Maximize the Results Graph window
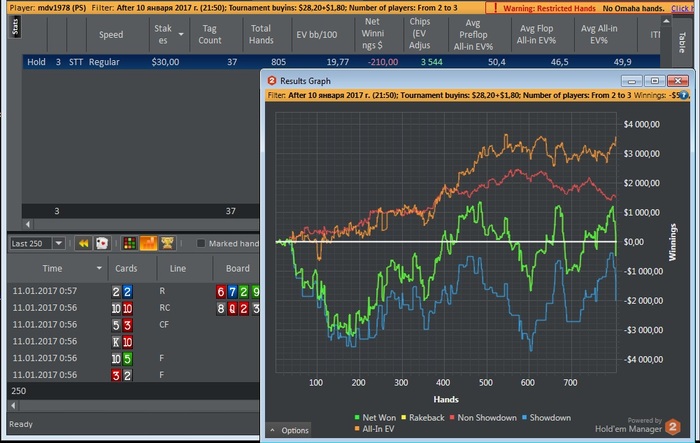This screenshot has width=700, height=443. 654,81
